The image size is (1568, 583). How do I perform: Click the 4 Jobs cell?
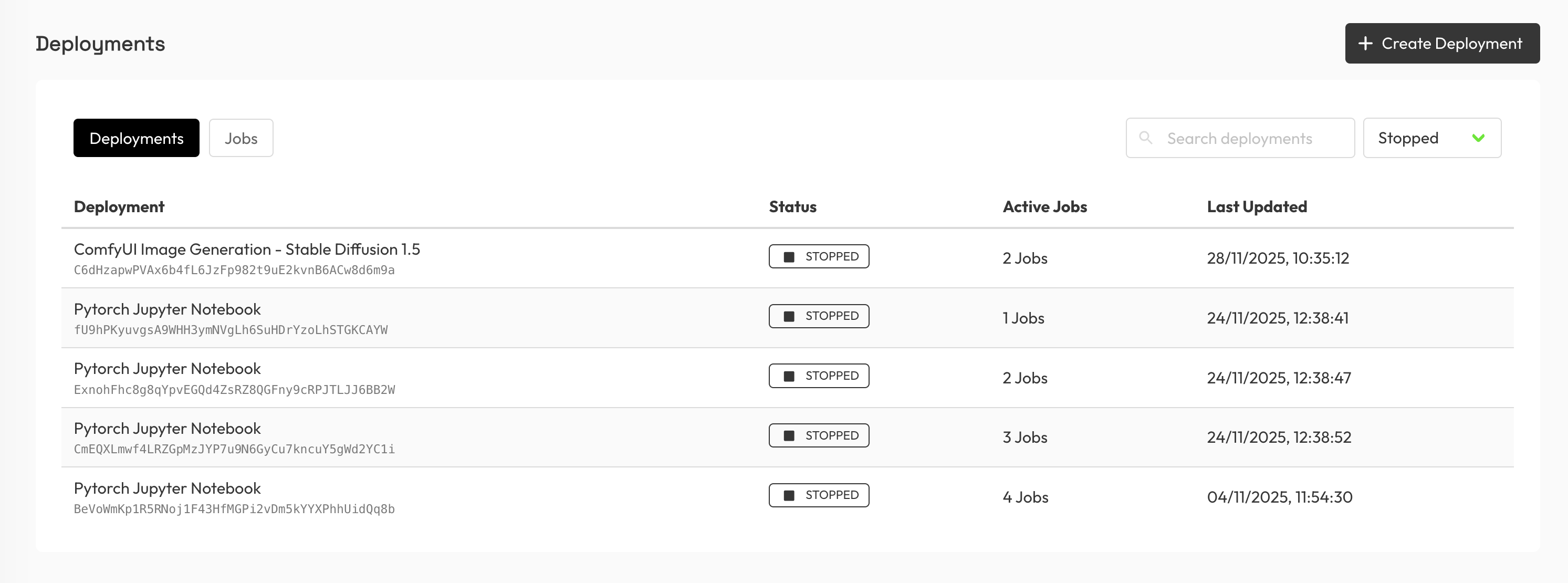pyautogui.click(x=1025, y=497)
